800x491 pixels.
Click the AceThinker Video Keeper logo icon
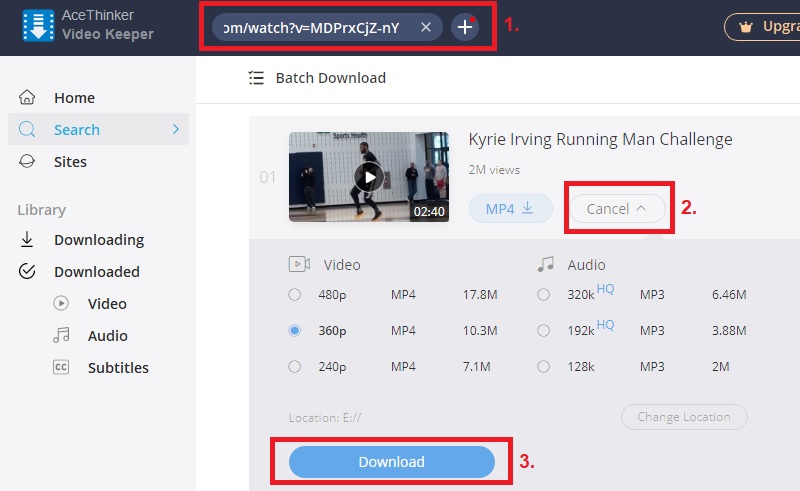(x=38, y=27)
